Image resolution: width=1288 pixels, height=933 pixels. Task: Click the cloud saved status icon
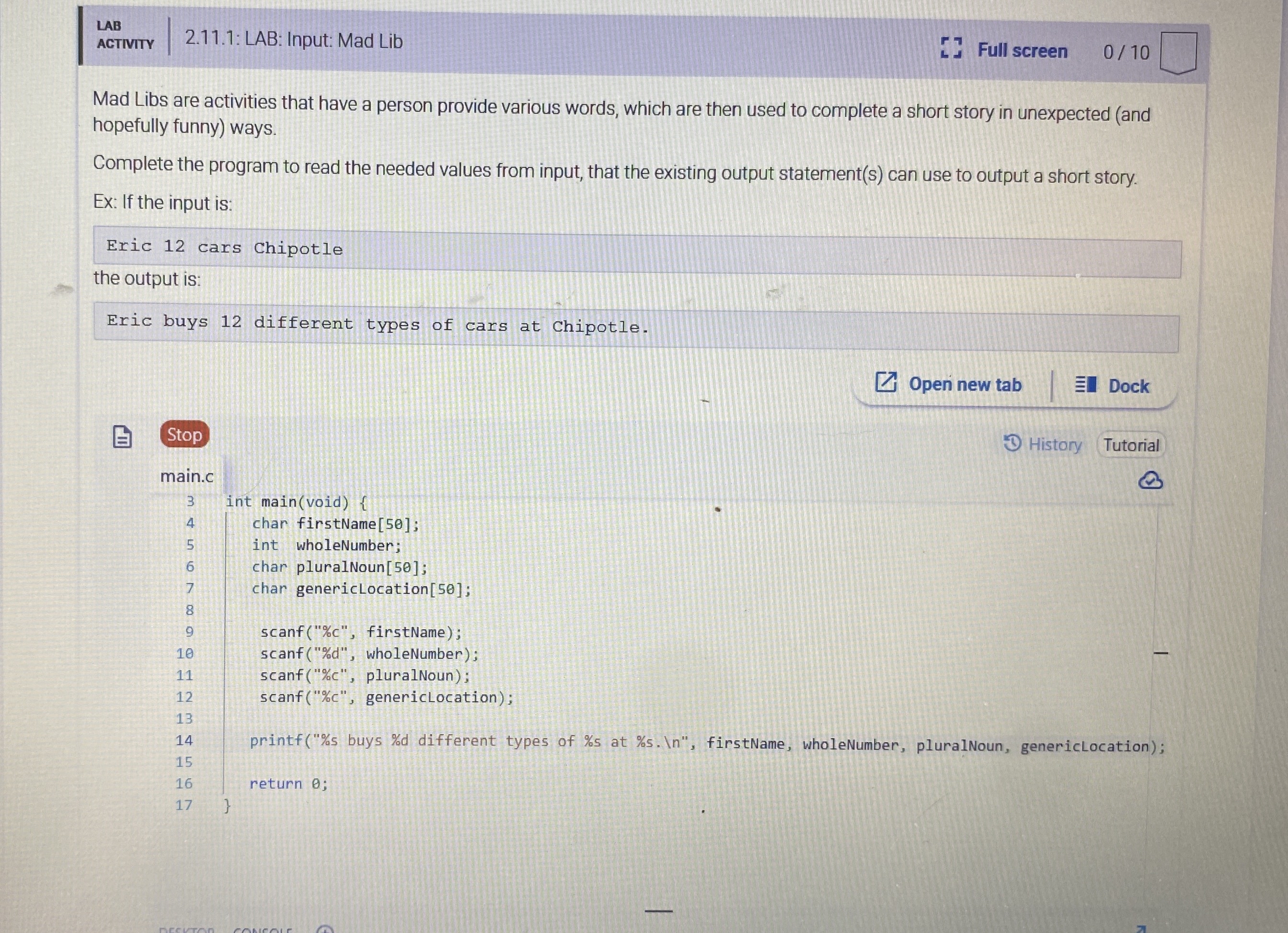click(x=1150, y=481)
